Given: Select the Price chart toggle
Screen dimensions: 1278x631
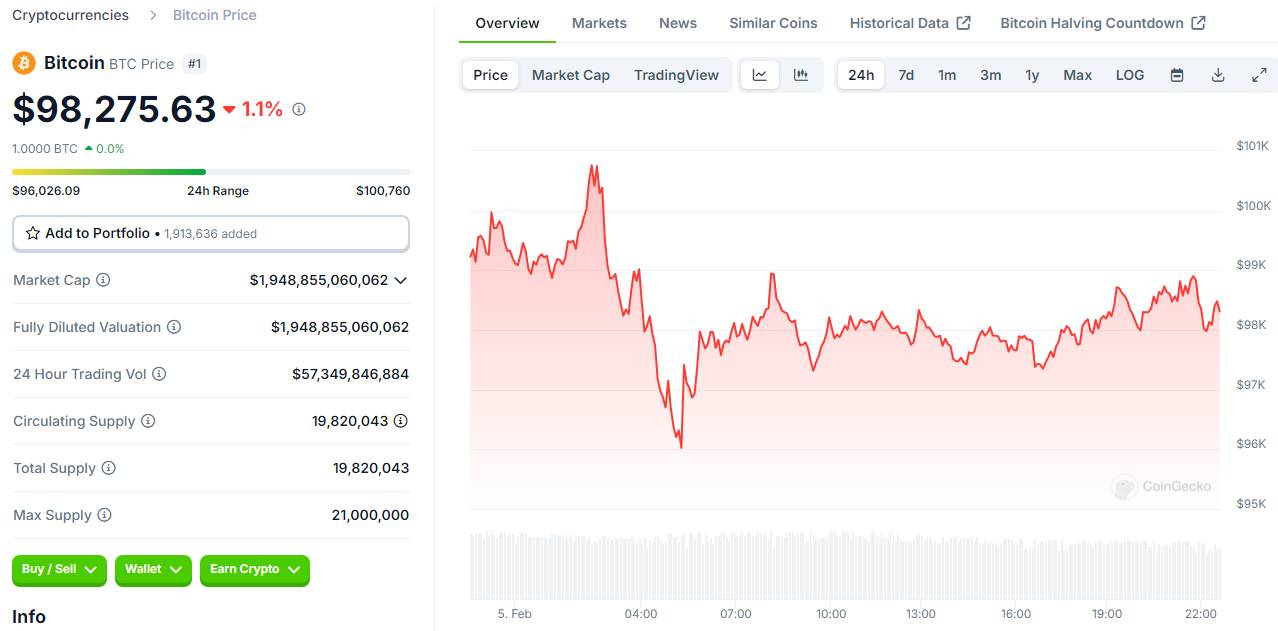Looking at the screenshot, I should coord(491,75).
